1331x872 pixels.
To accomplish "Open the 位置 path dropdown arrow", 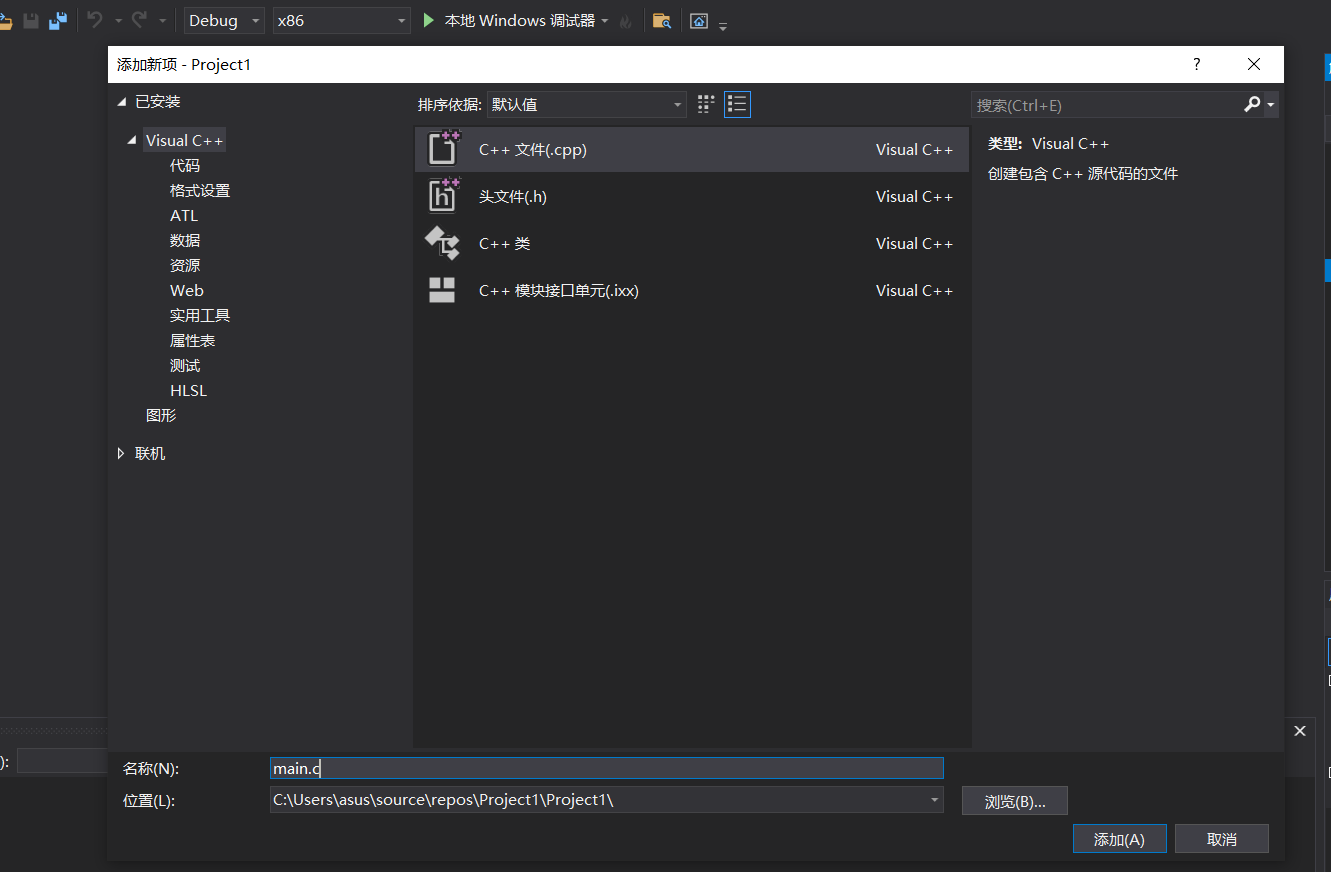I will 935,800.
